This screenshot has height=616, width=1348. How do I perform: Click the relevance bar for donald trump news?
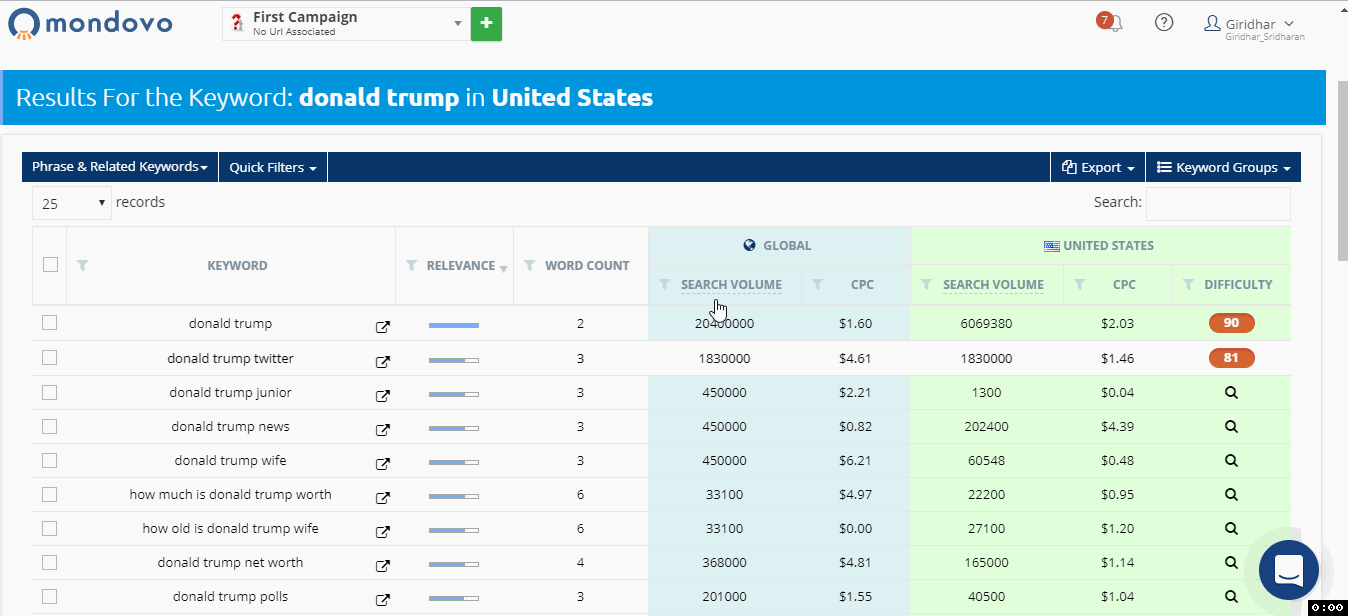[x=454, y=428]
